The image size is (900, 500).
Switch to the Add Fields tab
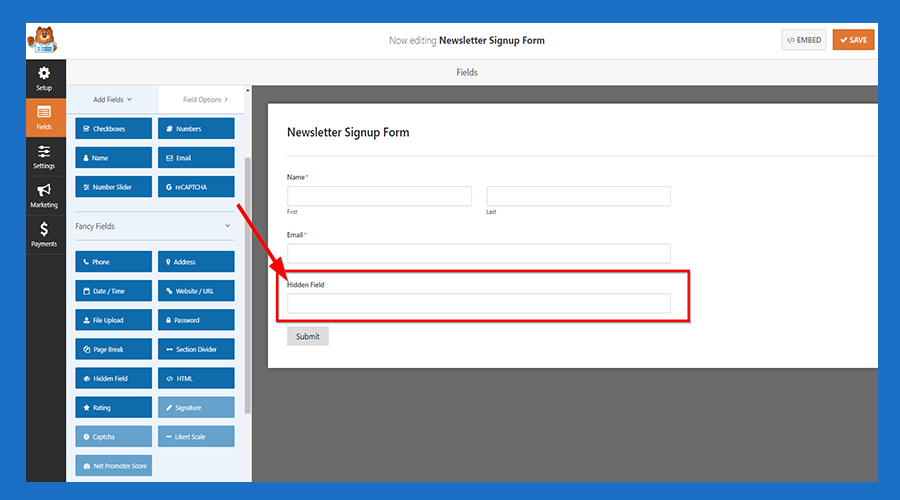tap(112, 99)
